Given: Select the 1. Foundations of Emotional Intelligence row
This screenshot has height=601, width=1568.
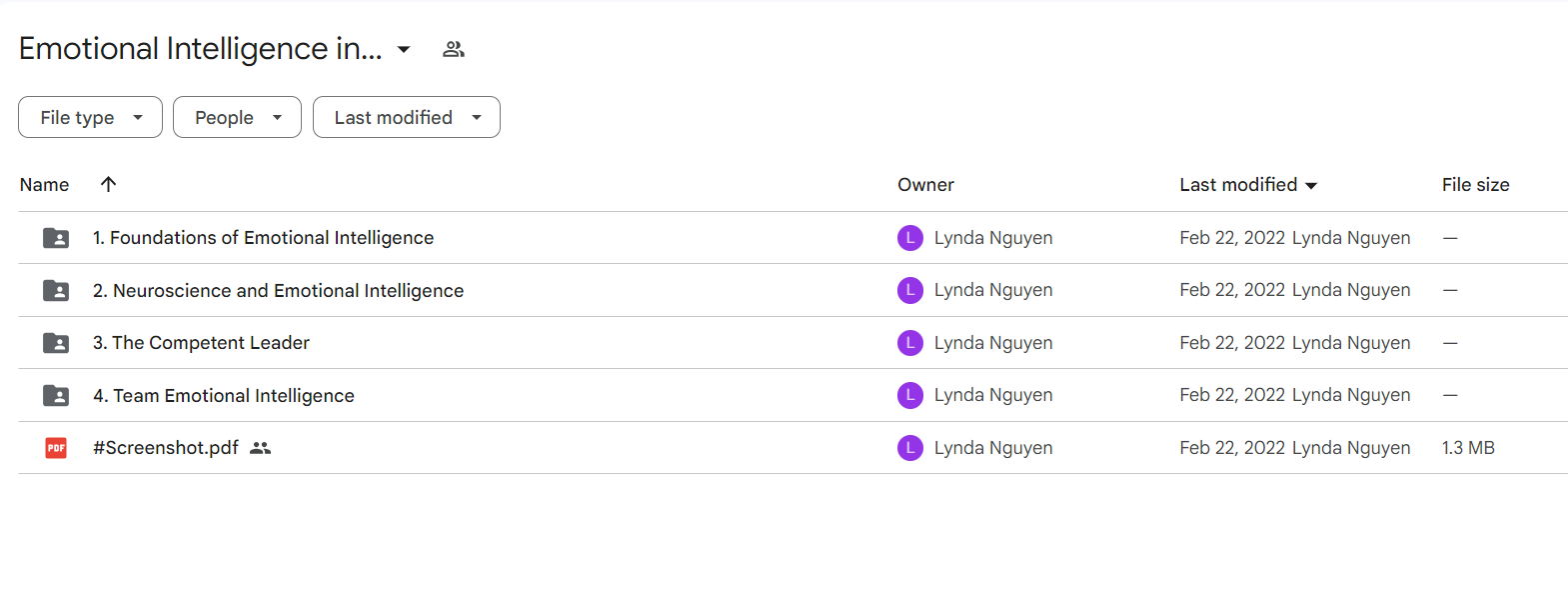Looking at the screenshot, I should coord(792,238).
